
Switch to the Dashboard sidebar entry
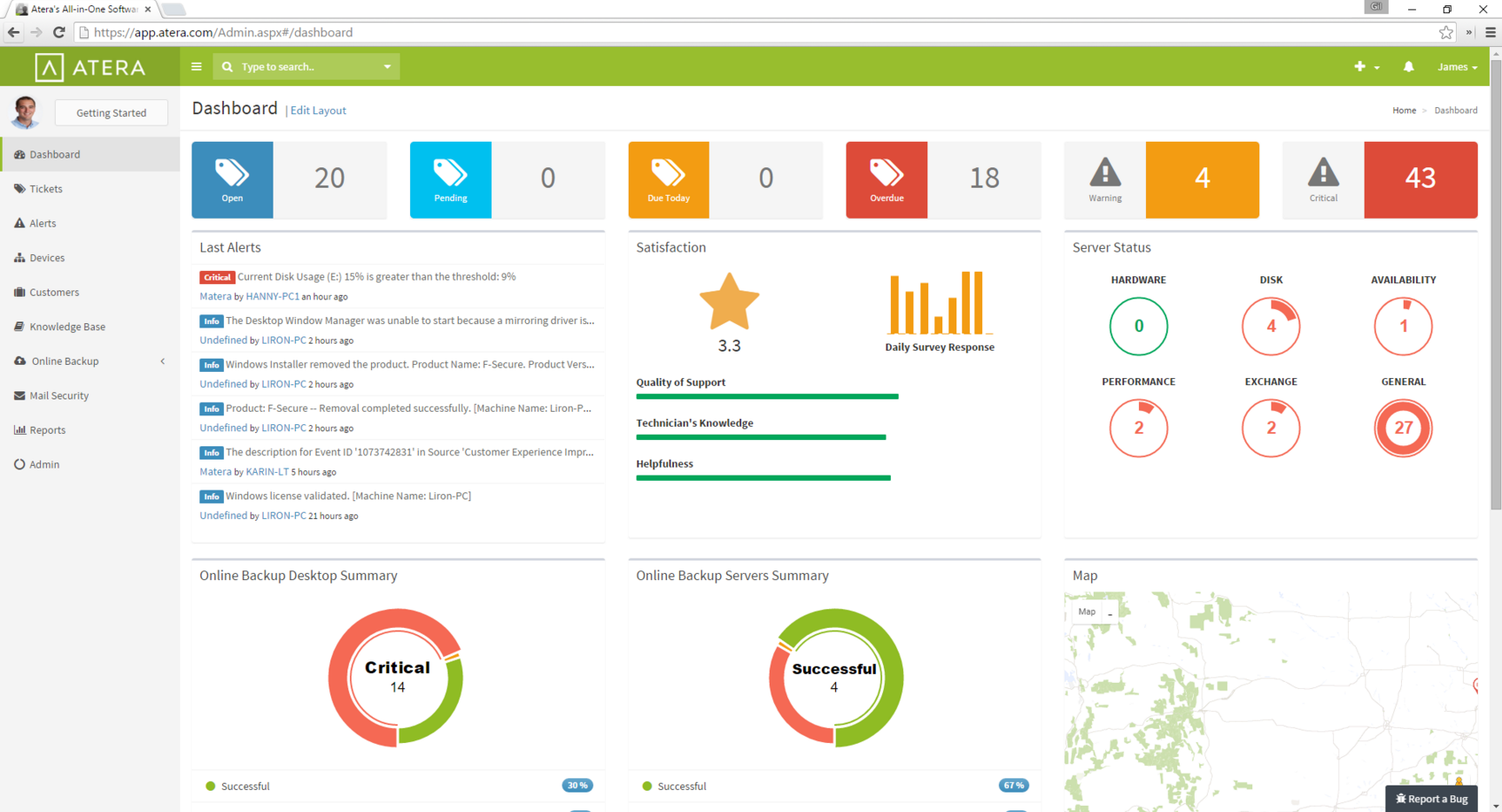[x=57, y=154]
